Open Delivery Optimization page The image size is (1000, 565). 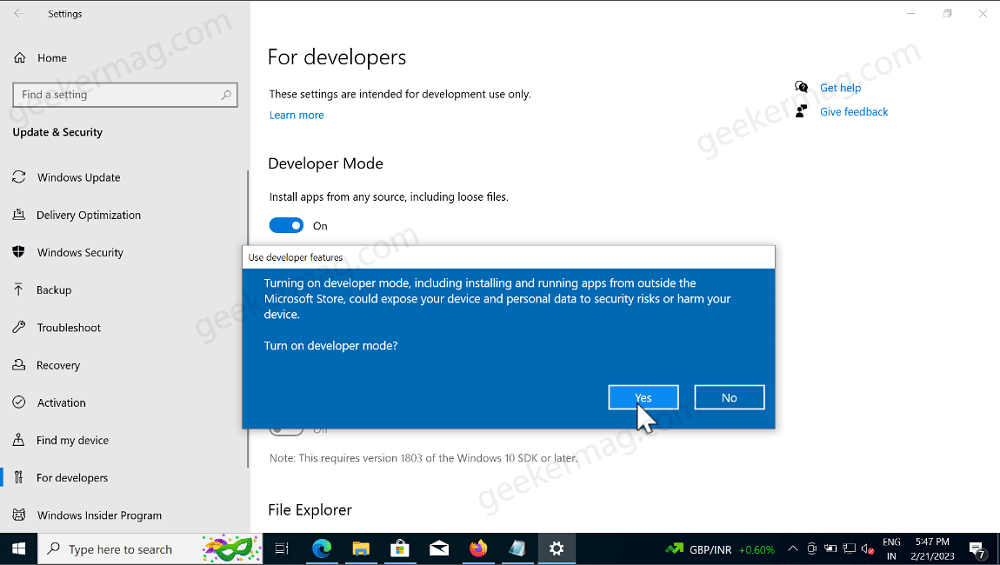[x=89, y=215]
